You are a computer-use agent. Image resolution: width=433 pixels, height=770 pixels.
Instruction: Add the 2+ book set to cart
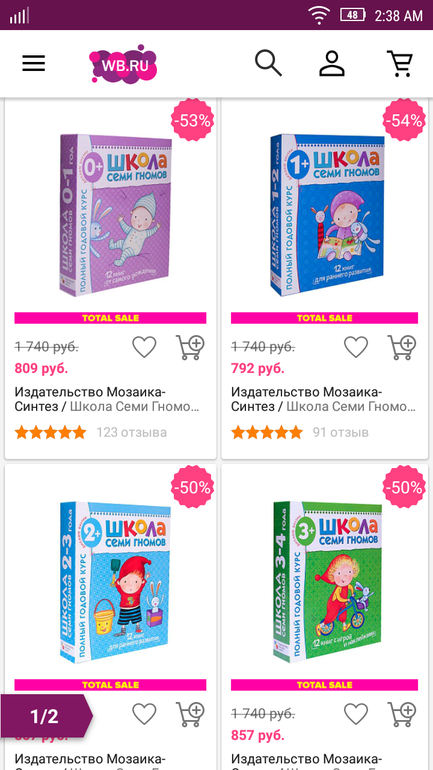(x=190, y=715)
